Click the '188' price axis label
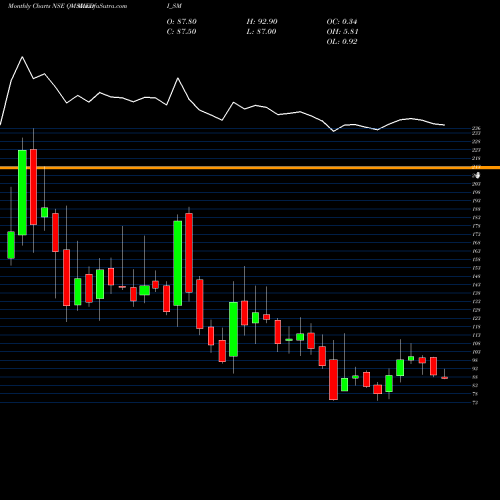Screen dimensions: 500x500 pos(476,209)
